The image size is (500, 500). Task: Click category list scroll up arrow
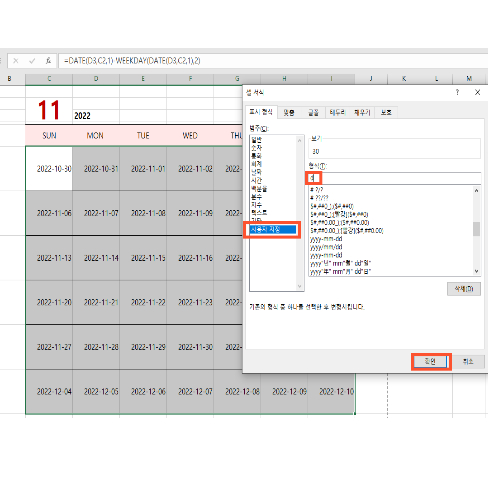point(299,141)
